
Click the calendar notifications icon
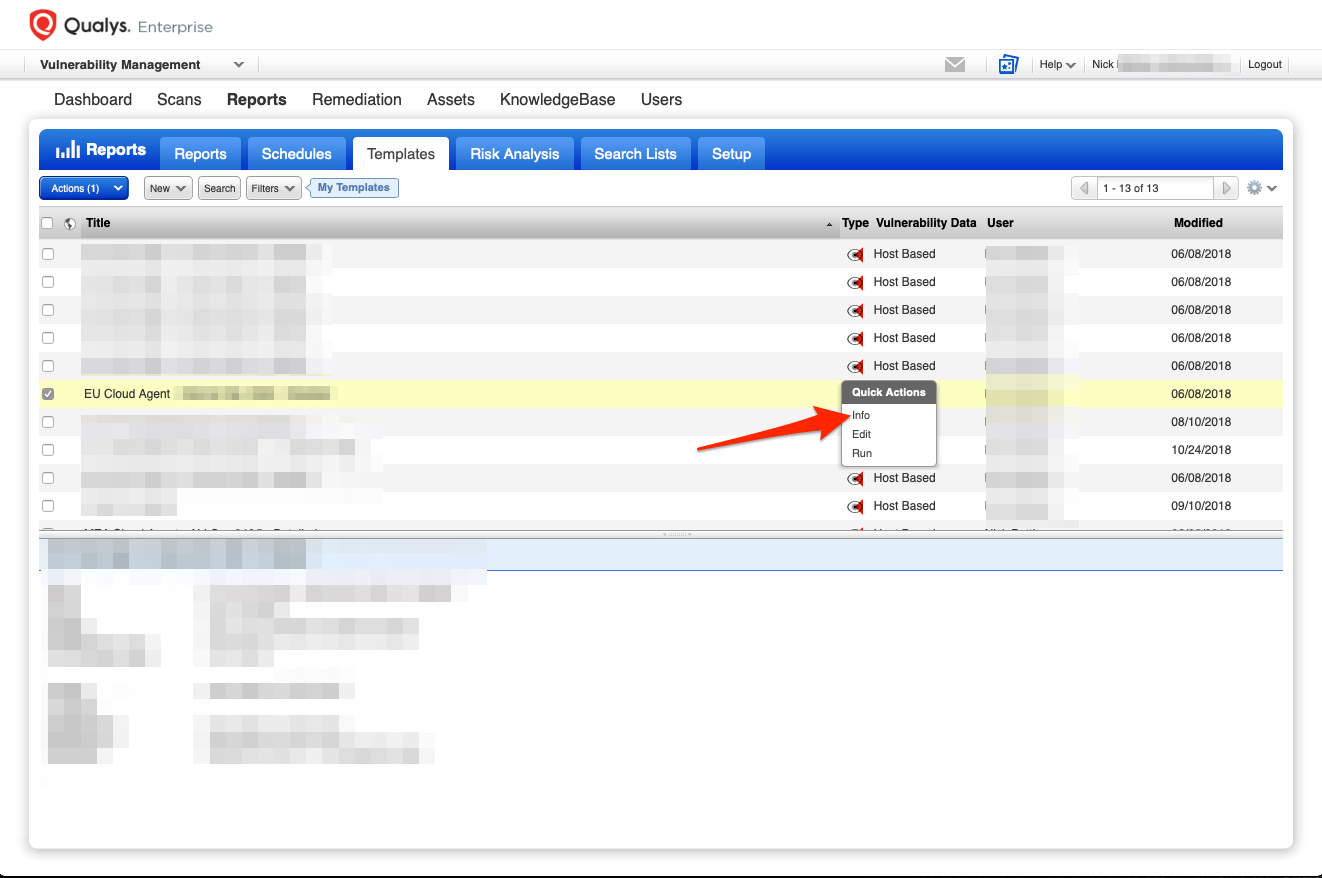click(x=1008, y=65)
